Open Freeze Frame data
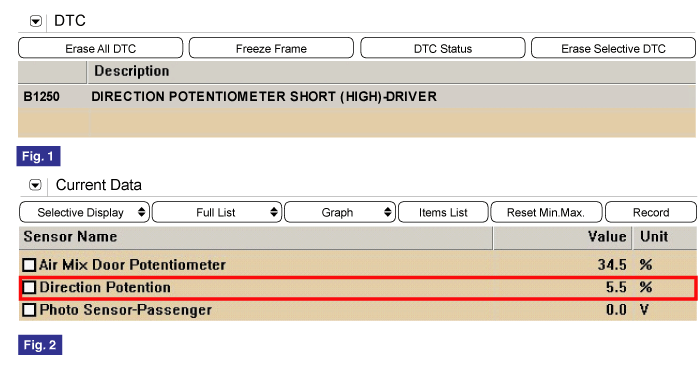The height and width of the screenshot is (369, 700). point(271,48)
